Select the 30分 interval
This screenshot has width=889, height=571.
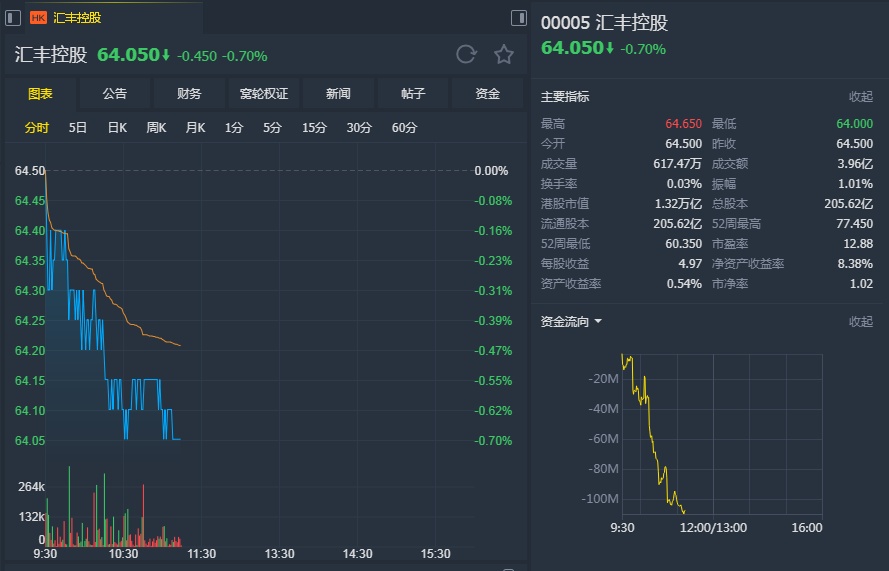tap(359, 128)
